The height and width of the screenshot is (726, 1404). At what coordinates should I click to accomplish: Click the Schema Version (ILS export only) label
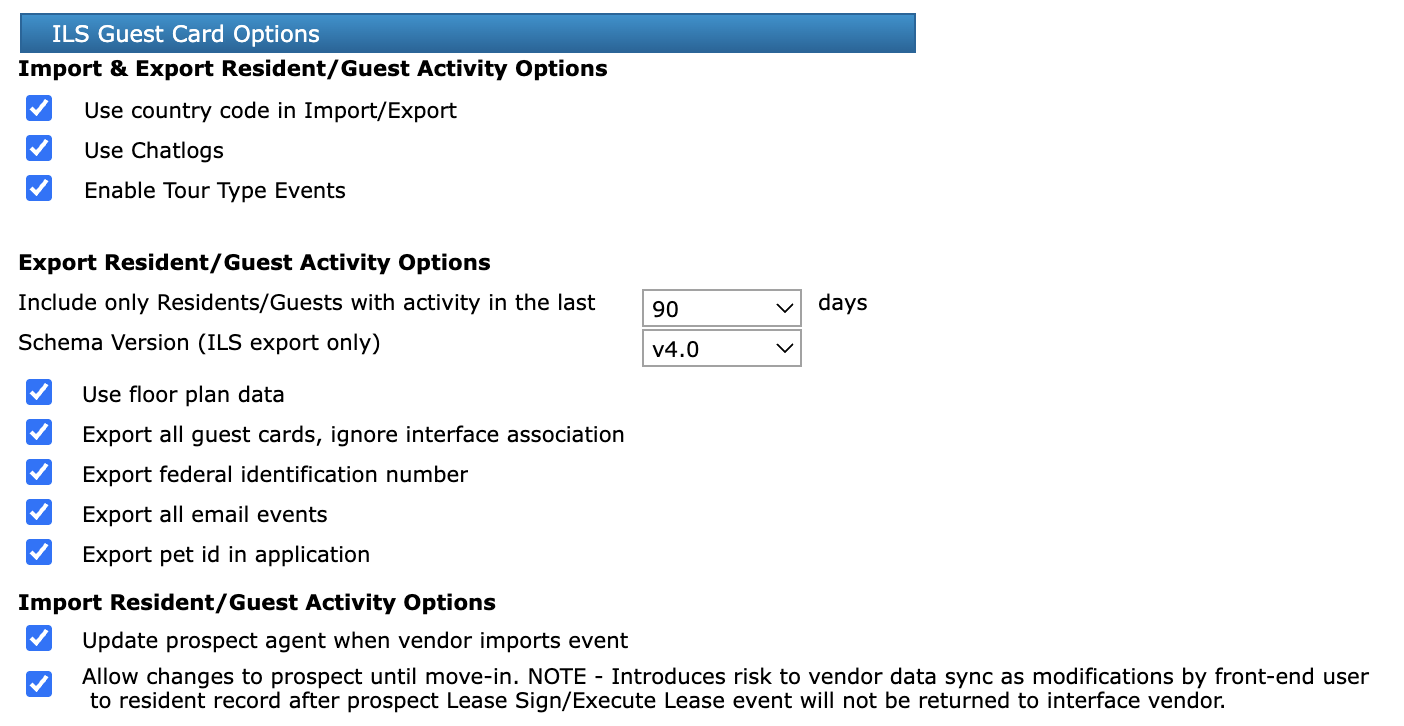click(x=200, y=343)
